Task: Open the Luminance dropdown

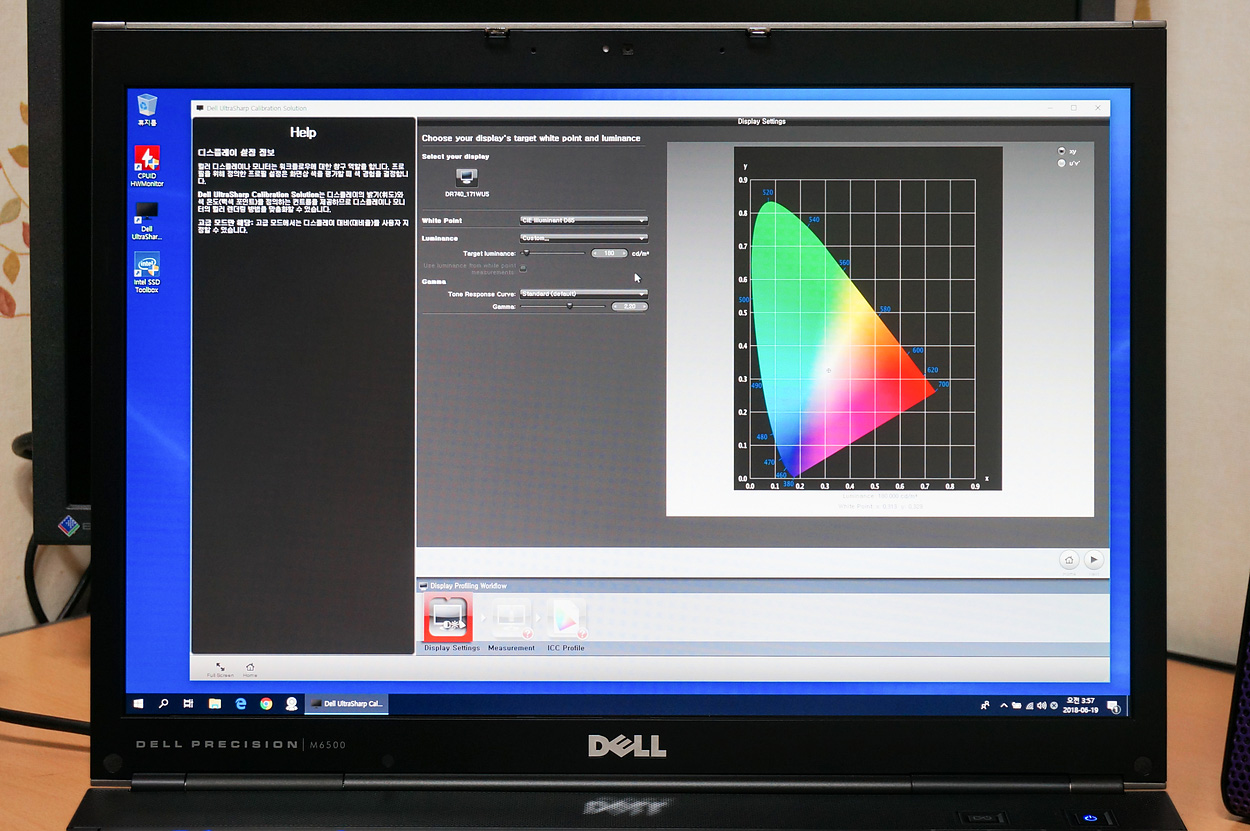Action: [584, 238]
